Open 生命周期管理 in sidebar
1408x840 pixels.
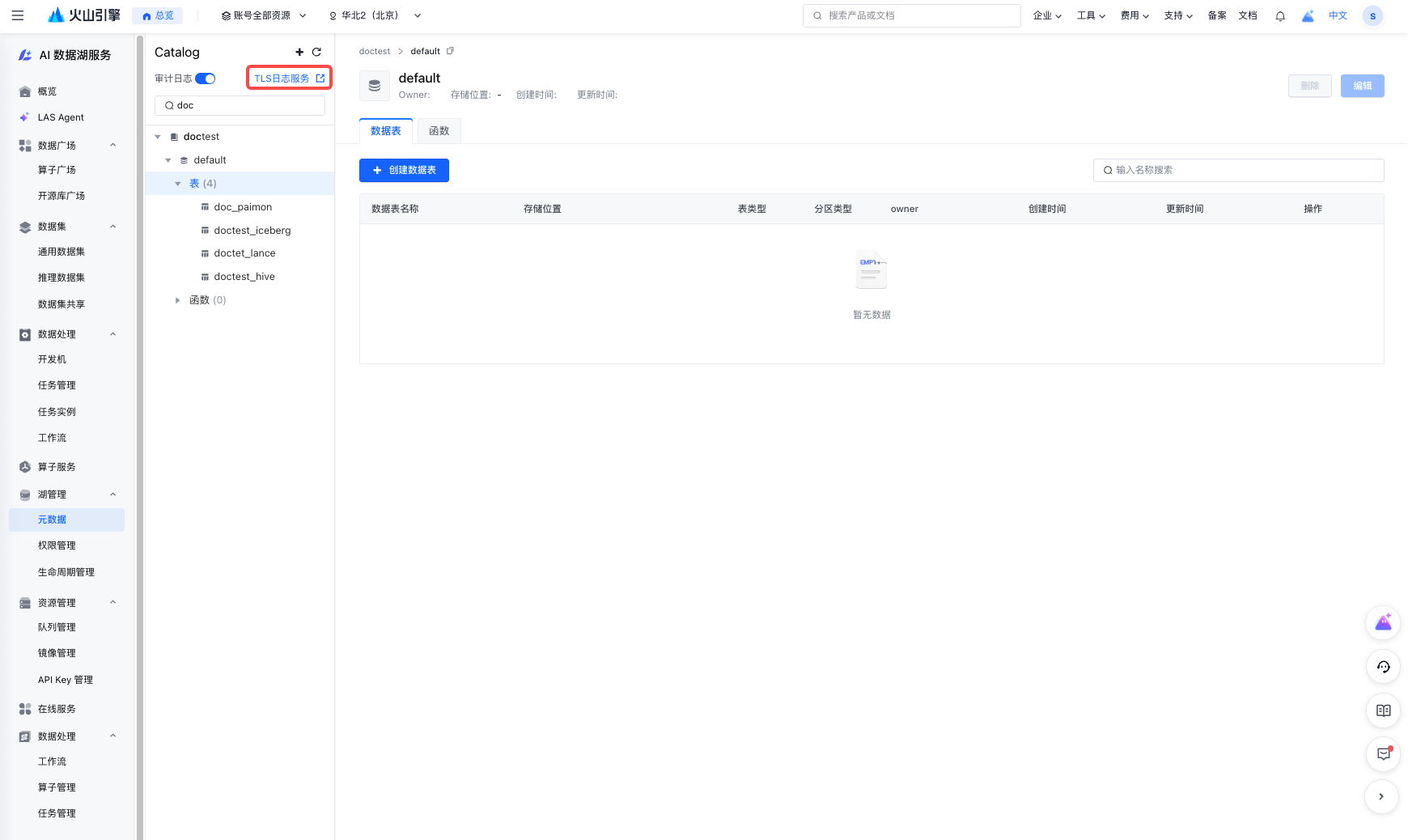point(66,572)
